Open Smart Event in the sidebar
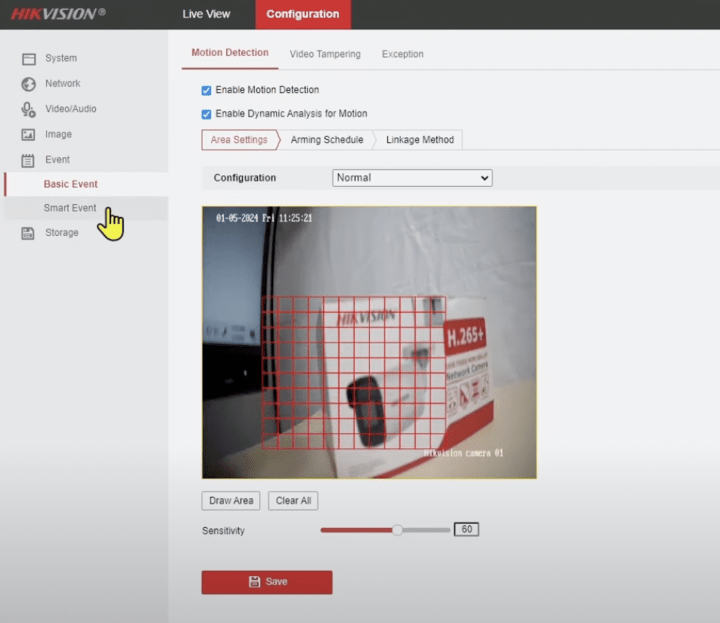 70,208
